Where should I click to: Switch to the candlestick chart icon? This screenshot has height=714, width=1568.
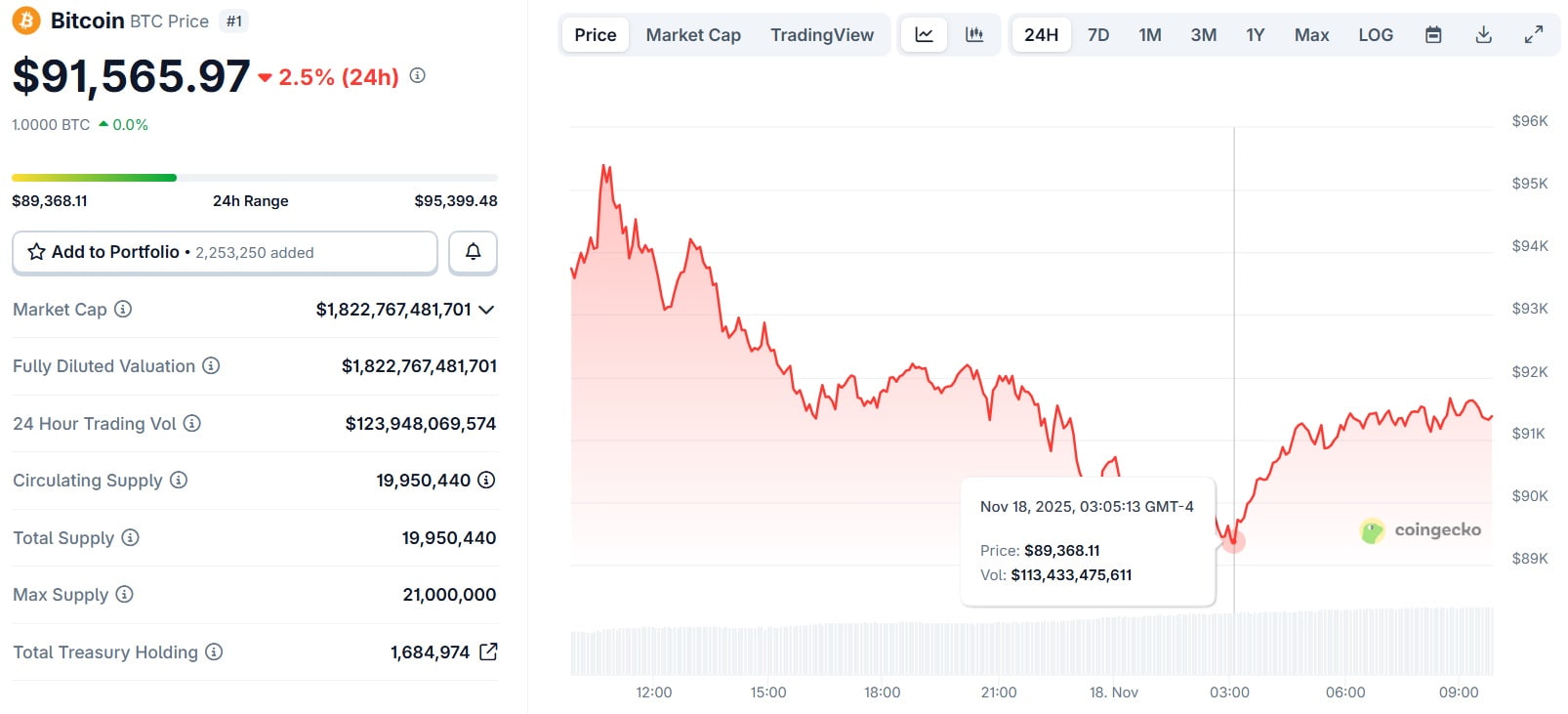coord(974,35)
